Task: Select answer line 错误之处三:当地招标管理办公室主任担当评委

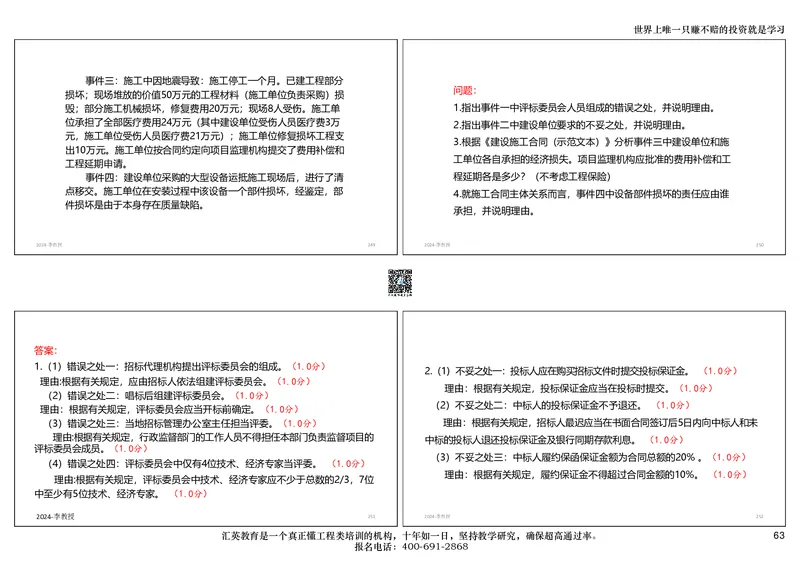Action: pos(182,424)
